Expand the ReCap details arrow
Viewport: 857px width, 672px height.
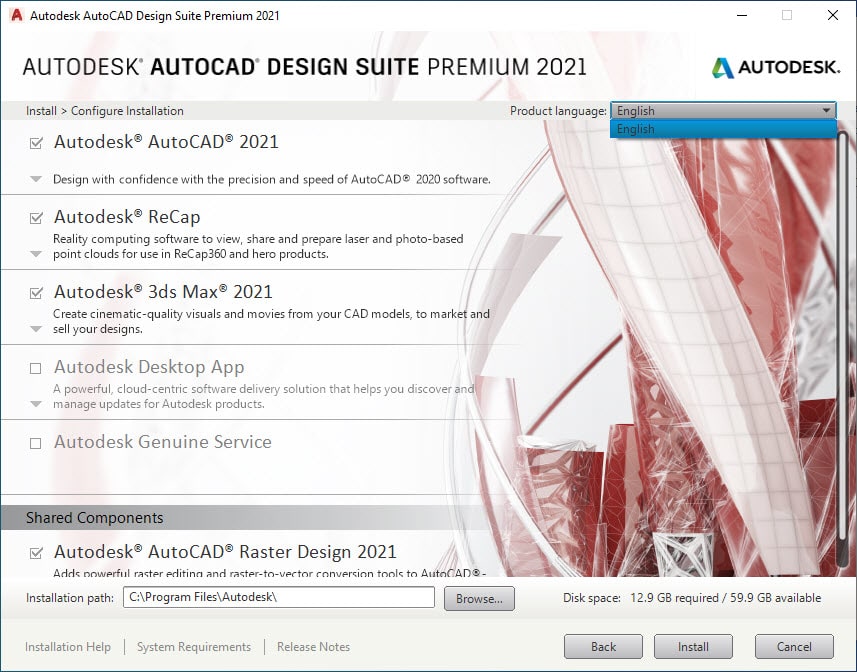[36, 254]
